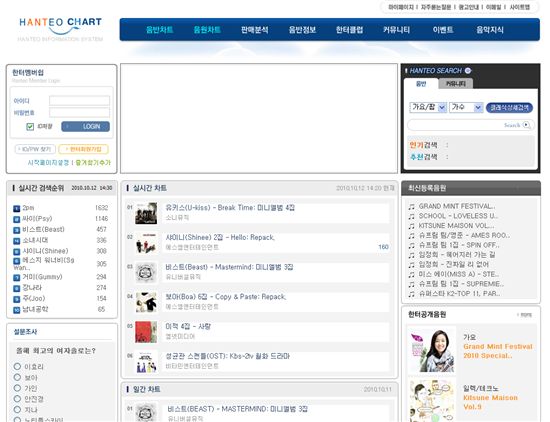Viewport: 550px width, 422px height.
Task: Open the 음반차트 menu in navigation bar
Action: coord(160,30)
